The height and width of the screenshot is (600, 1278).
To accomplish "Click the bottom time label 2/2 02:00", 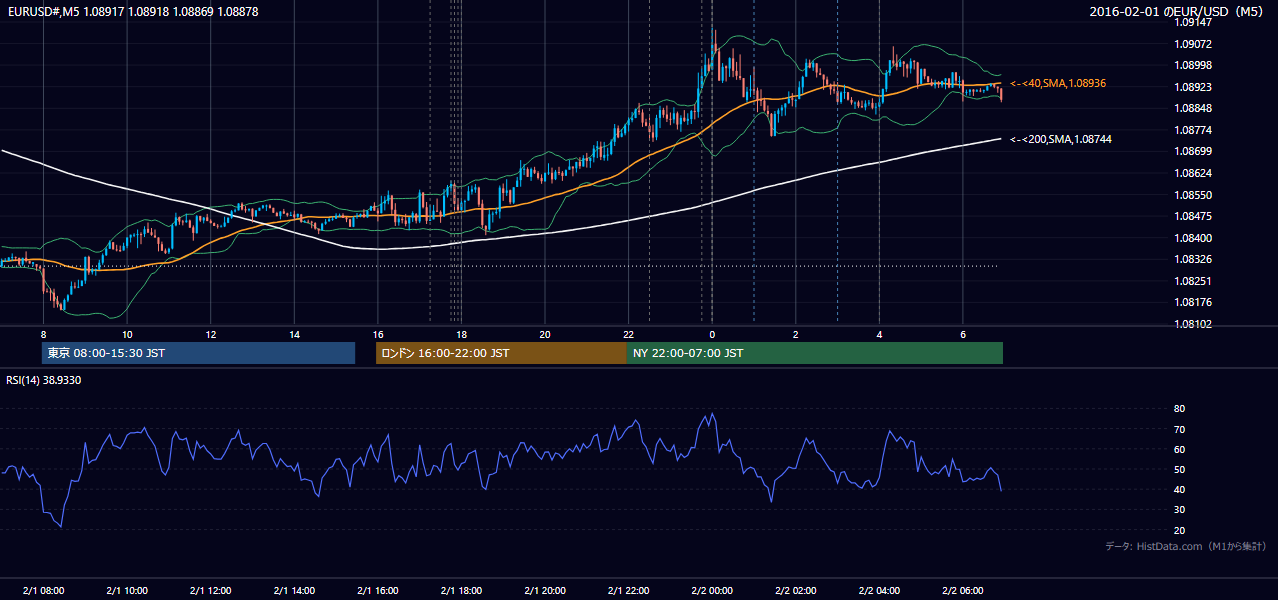I will point(795,590).
